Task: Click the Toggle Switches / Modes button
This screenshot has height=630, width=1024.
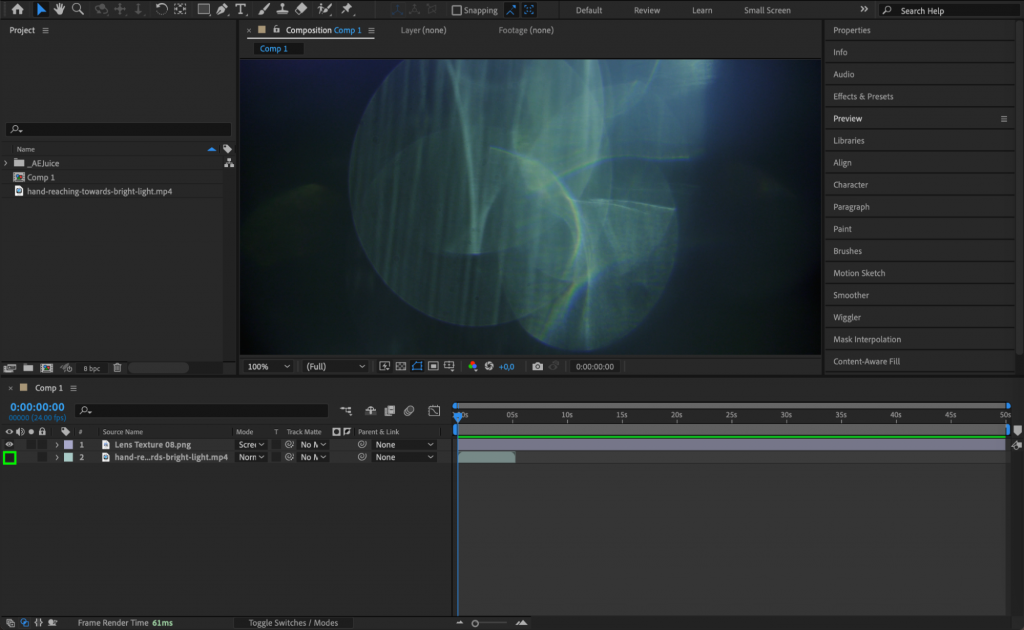Action: point(294,622)
